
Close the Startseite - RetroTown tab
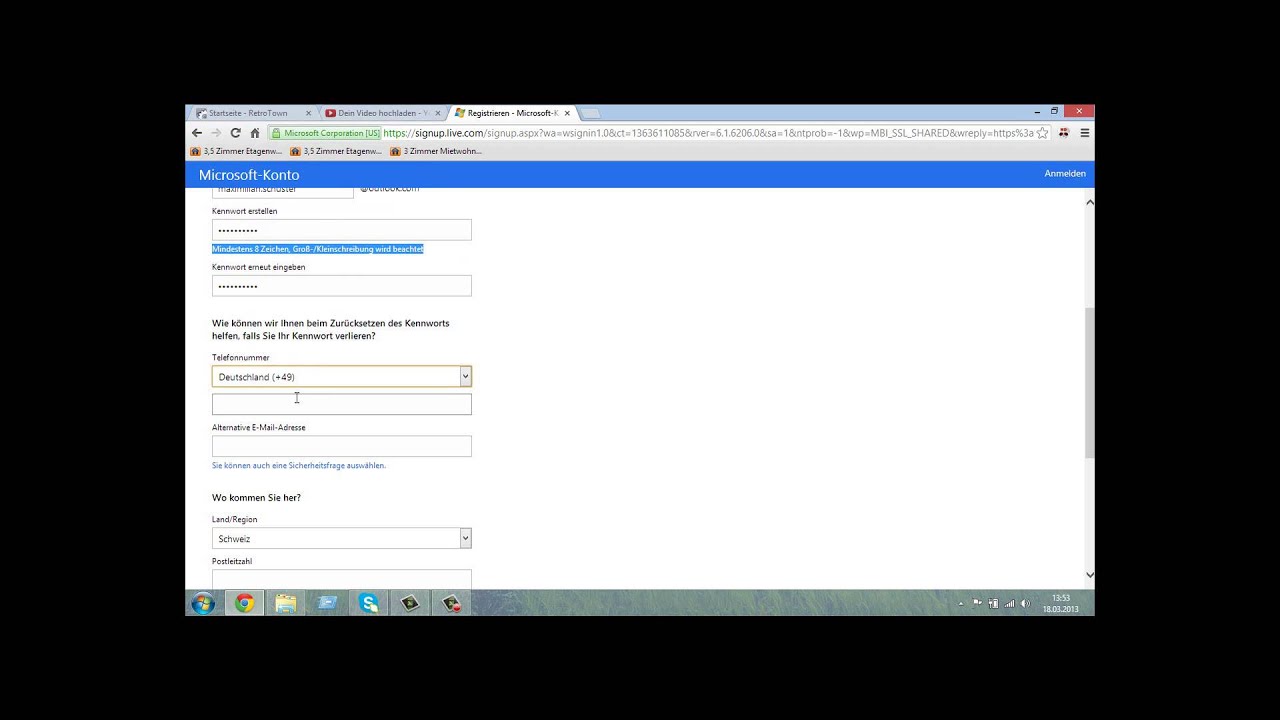click(x=308, y=113)
